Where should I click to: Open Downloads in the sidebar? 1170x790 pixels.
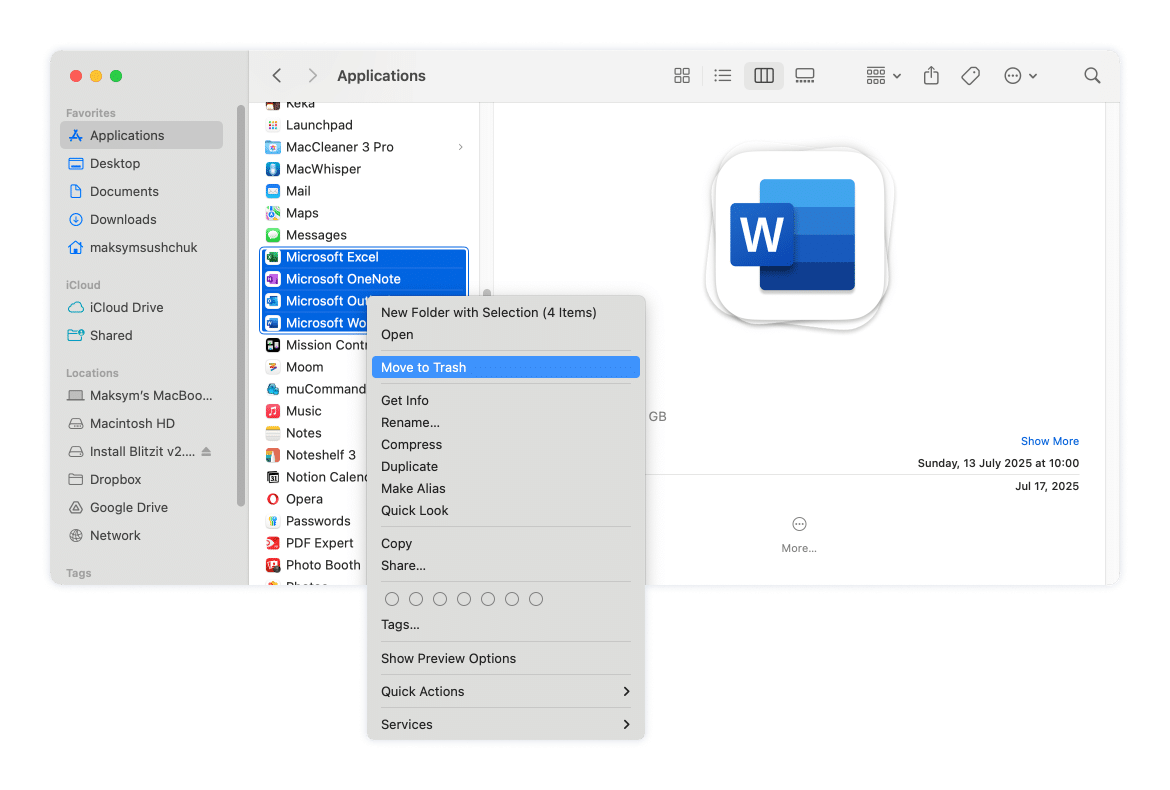click(x=142, y=219)
